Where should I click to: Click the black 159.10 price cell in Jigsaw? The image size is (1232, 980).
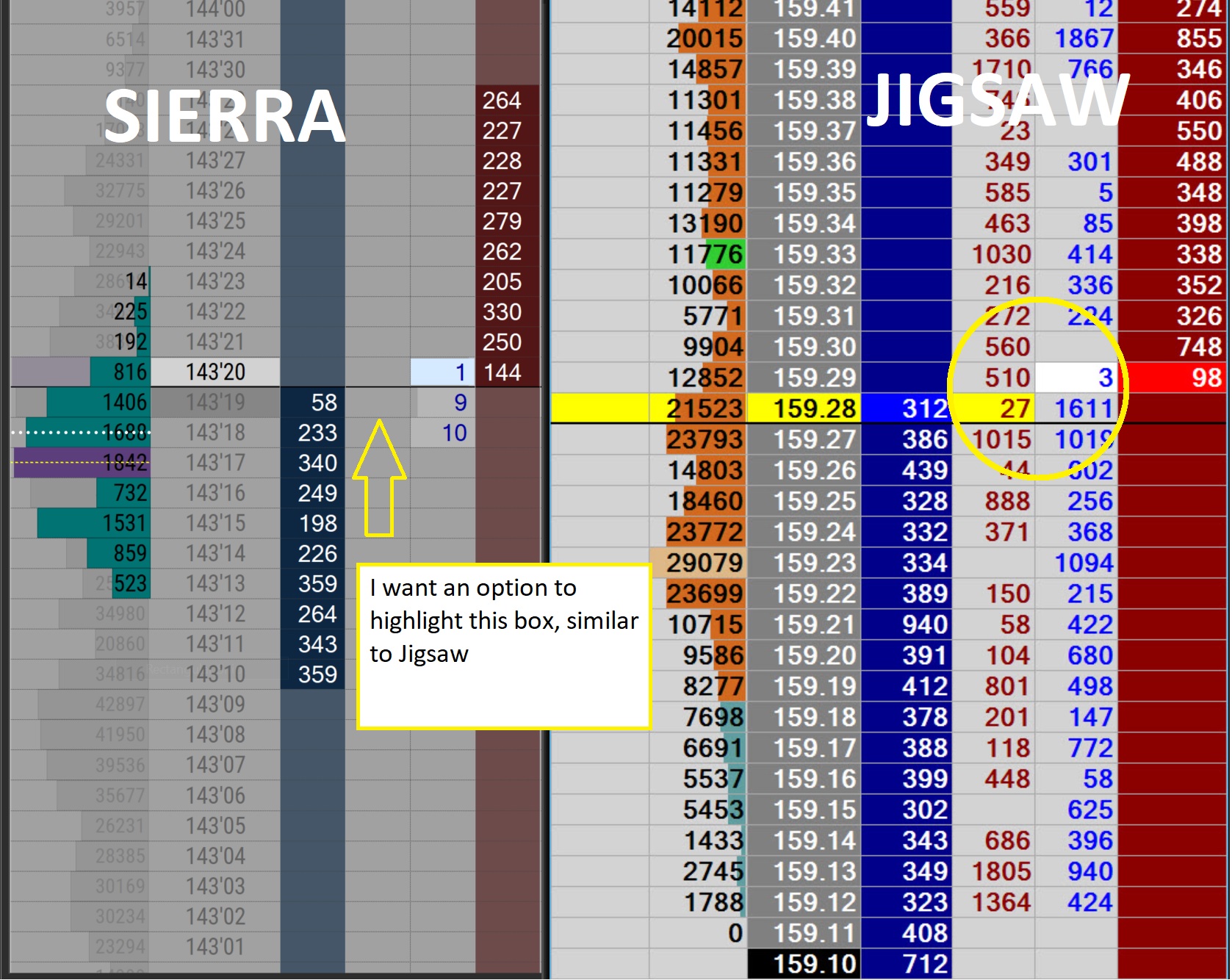tap(804, 964)
